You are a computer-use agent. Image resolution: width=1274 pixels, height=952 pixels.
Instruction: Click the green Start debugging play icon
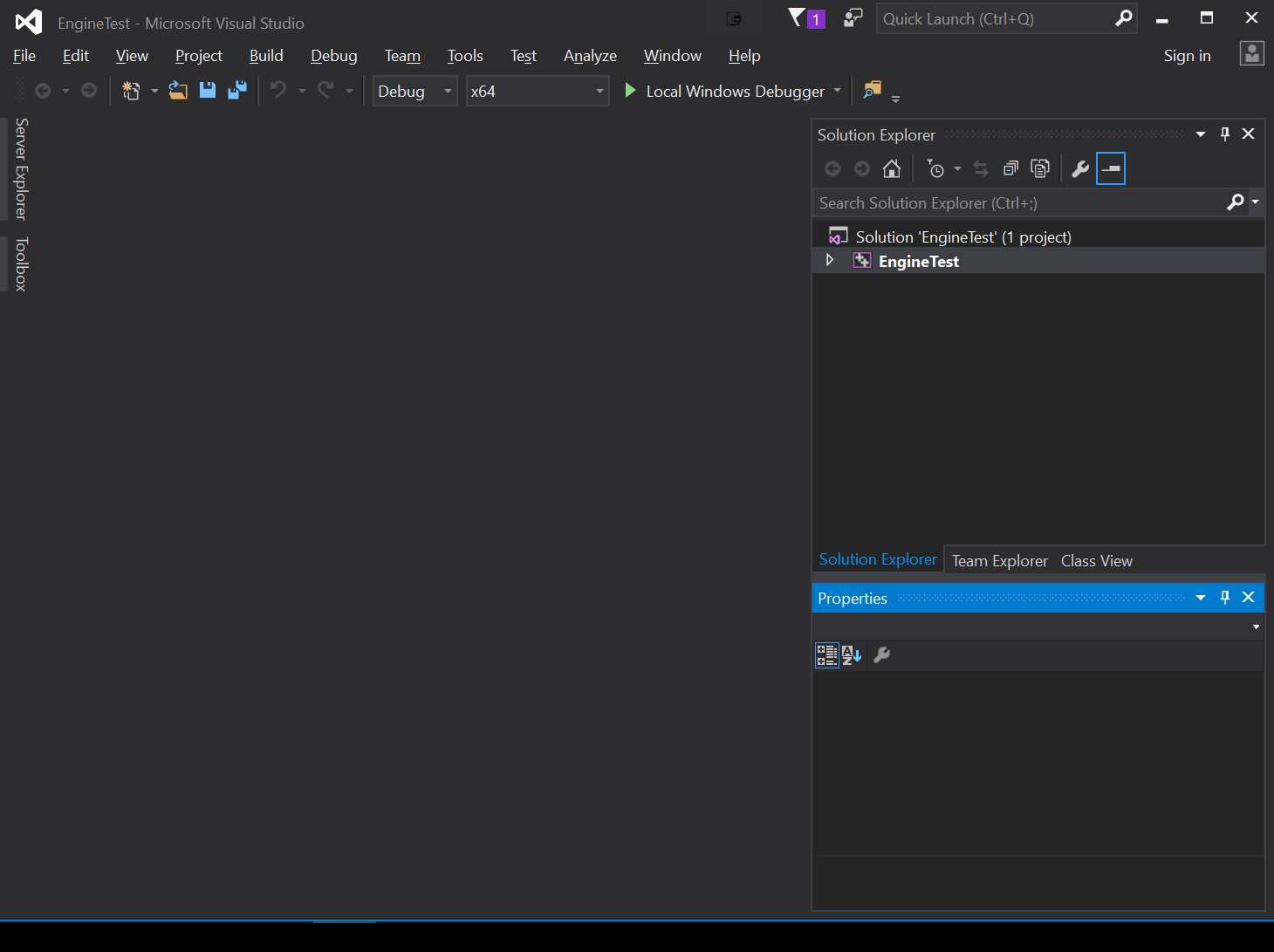(630, 91)
